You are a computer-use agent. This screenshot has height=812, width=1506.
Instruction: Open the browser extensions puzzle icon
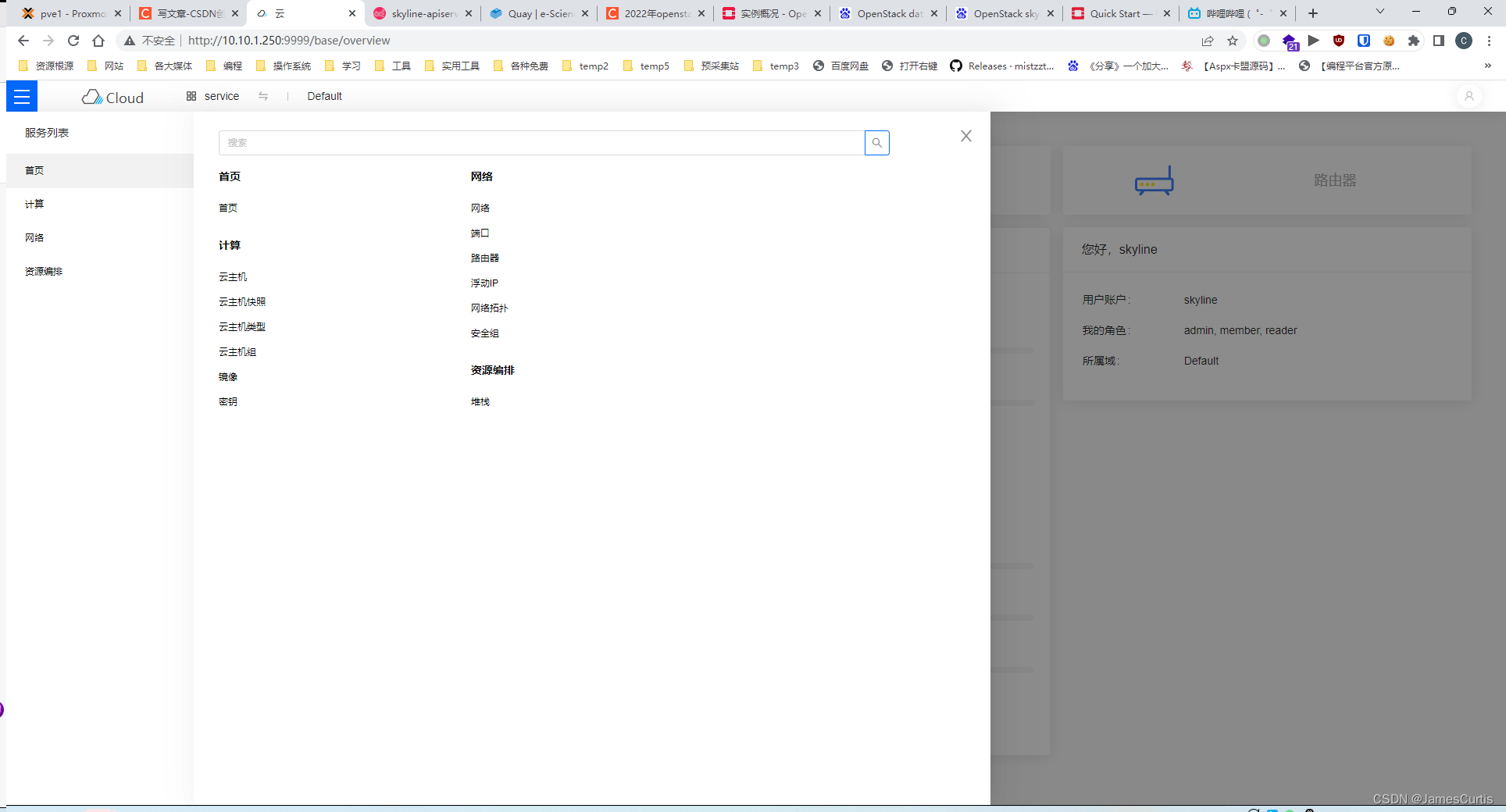click(x=1414, y=41)
